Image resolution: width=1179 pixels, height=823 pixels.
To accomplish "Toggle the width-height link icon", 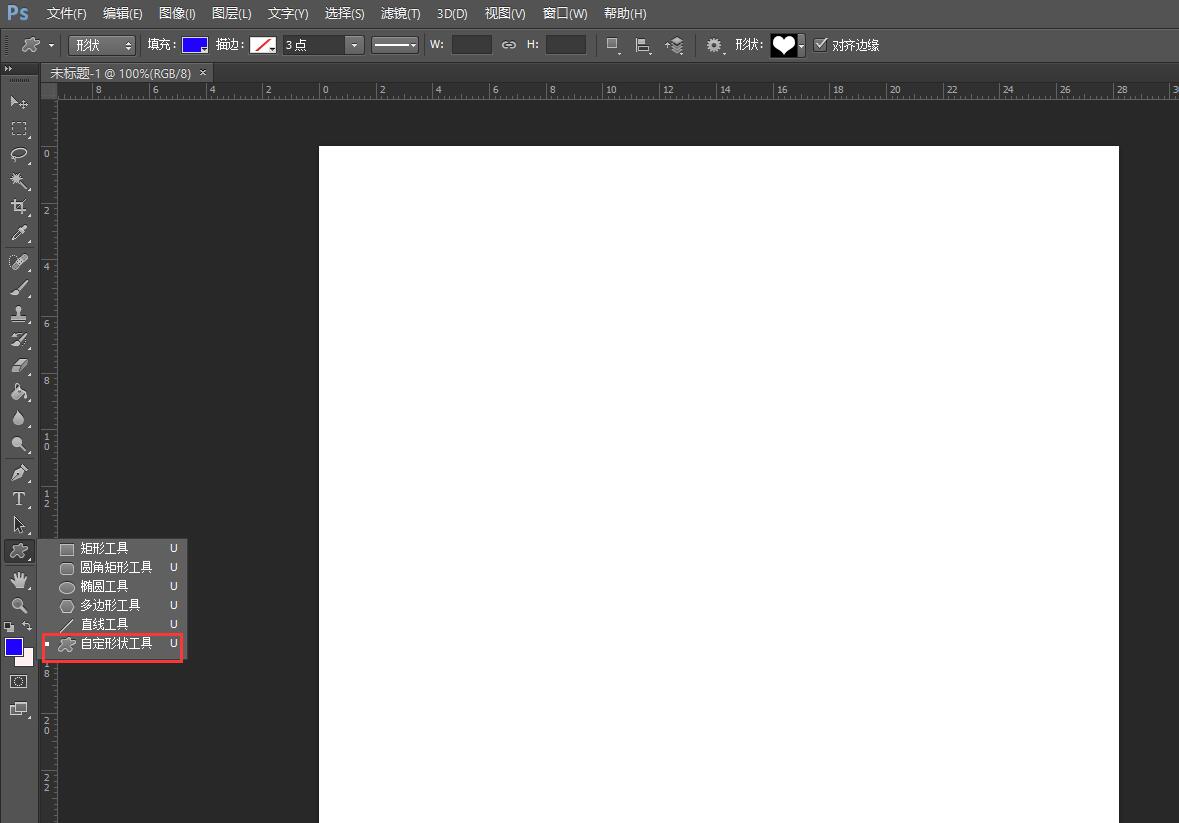I will tap(509, 45).
